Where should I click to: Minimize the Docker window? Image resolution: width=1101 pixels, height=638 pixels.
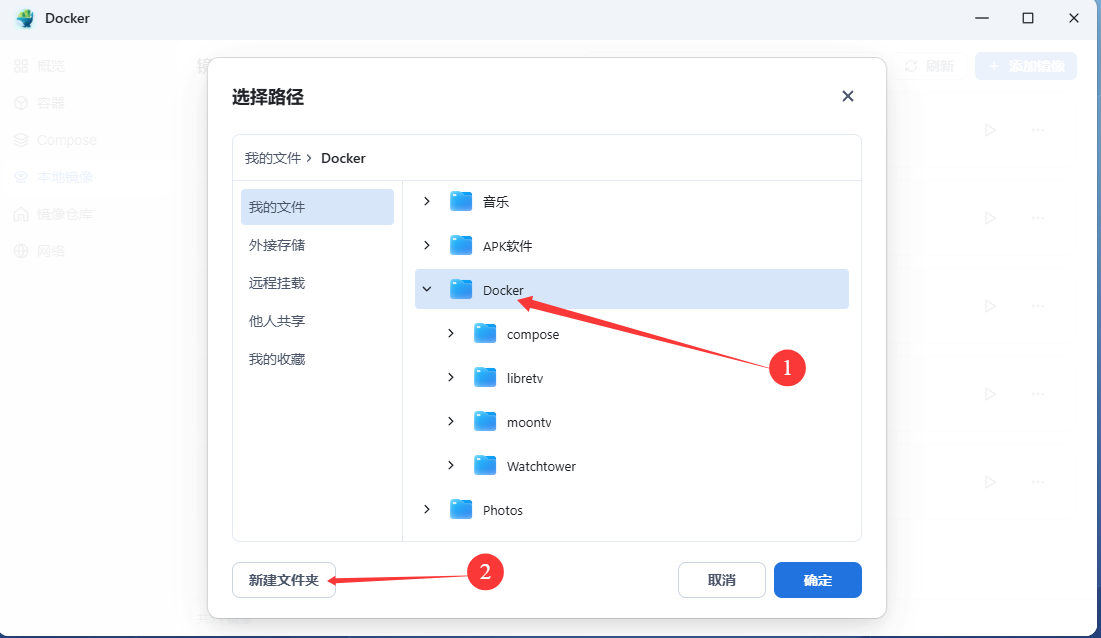click(x=982, y=18)
